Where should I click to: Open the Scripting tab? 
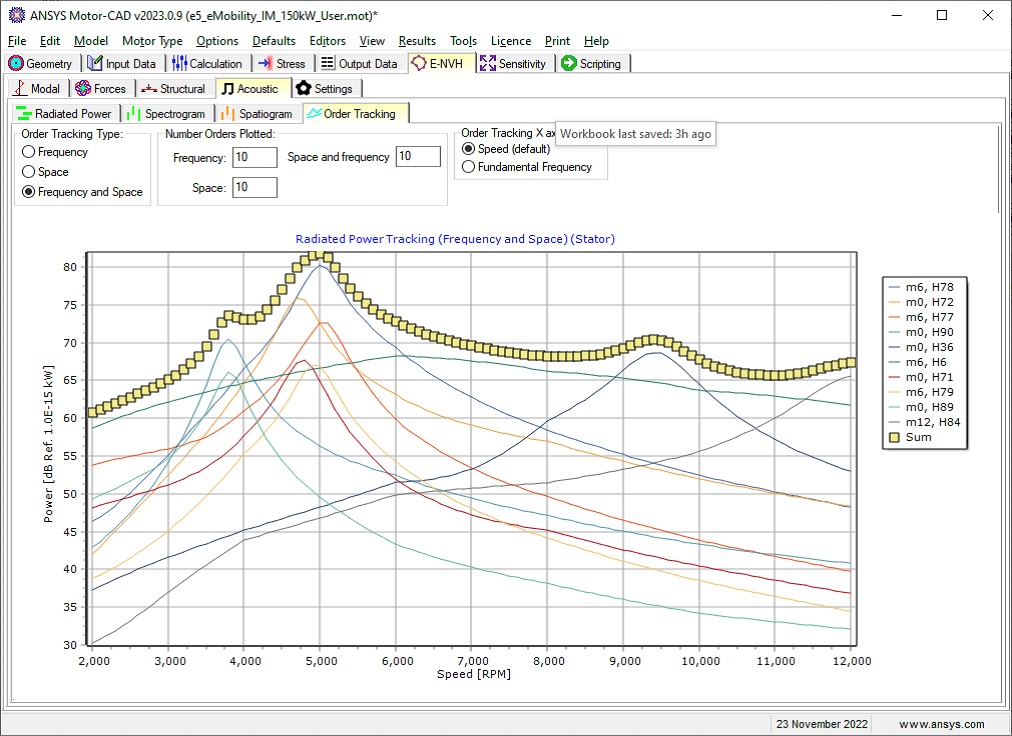(592, 63)
